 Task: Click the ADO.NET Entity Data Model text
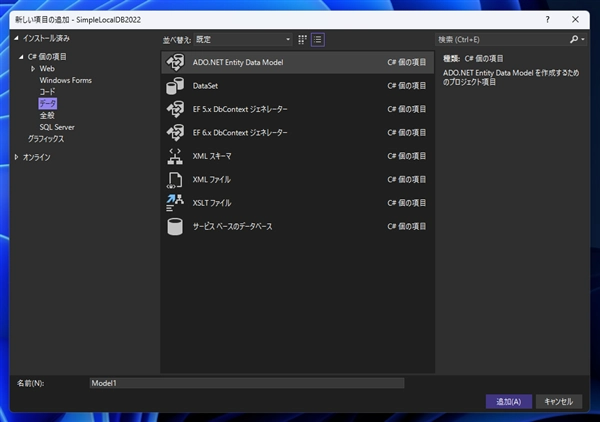(238, 62)
